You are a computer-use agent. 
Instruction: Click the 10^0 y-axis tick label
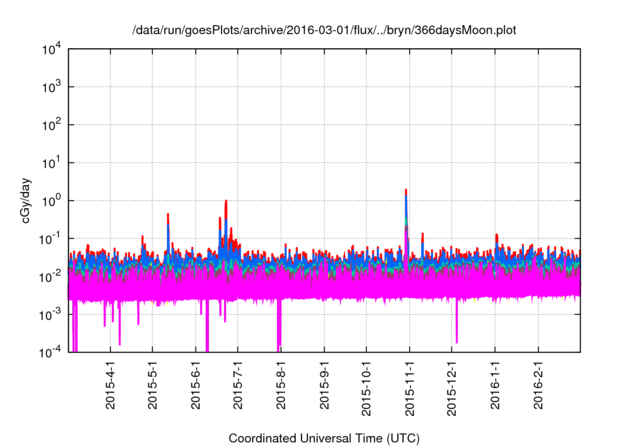pyautogui.click(x=52, y=200)
